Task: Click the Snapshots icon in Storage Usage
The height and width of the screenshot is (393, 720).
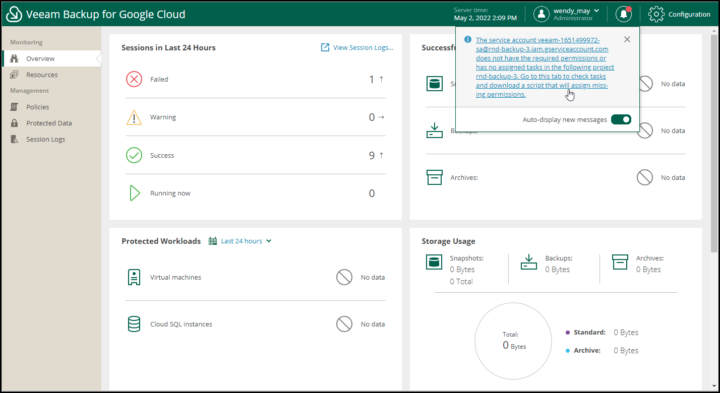Action: click(x=434, y=262)
